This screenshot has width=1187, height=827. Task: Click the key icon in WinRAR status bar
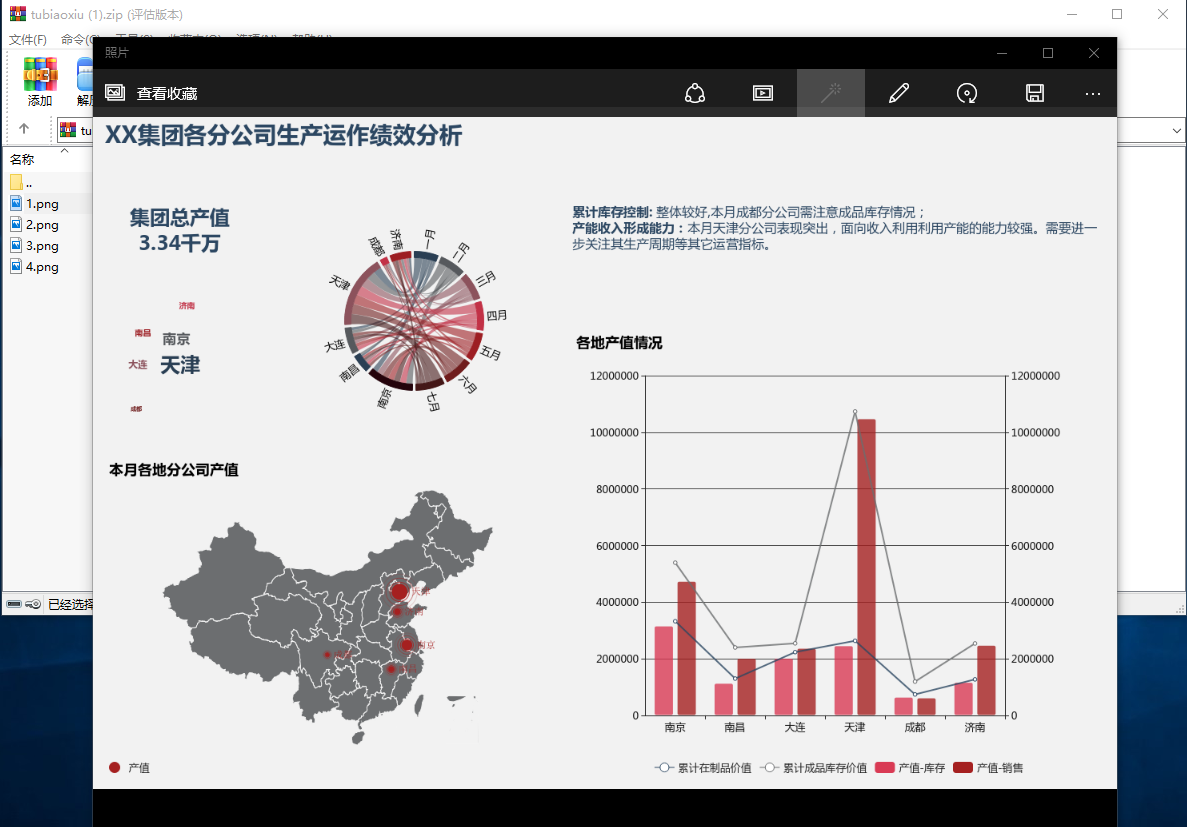click(33, 604)
